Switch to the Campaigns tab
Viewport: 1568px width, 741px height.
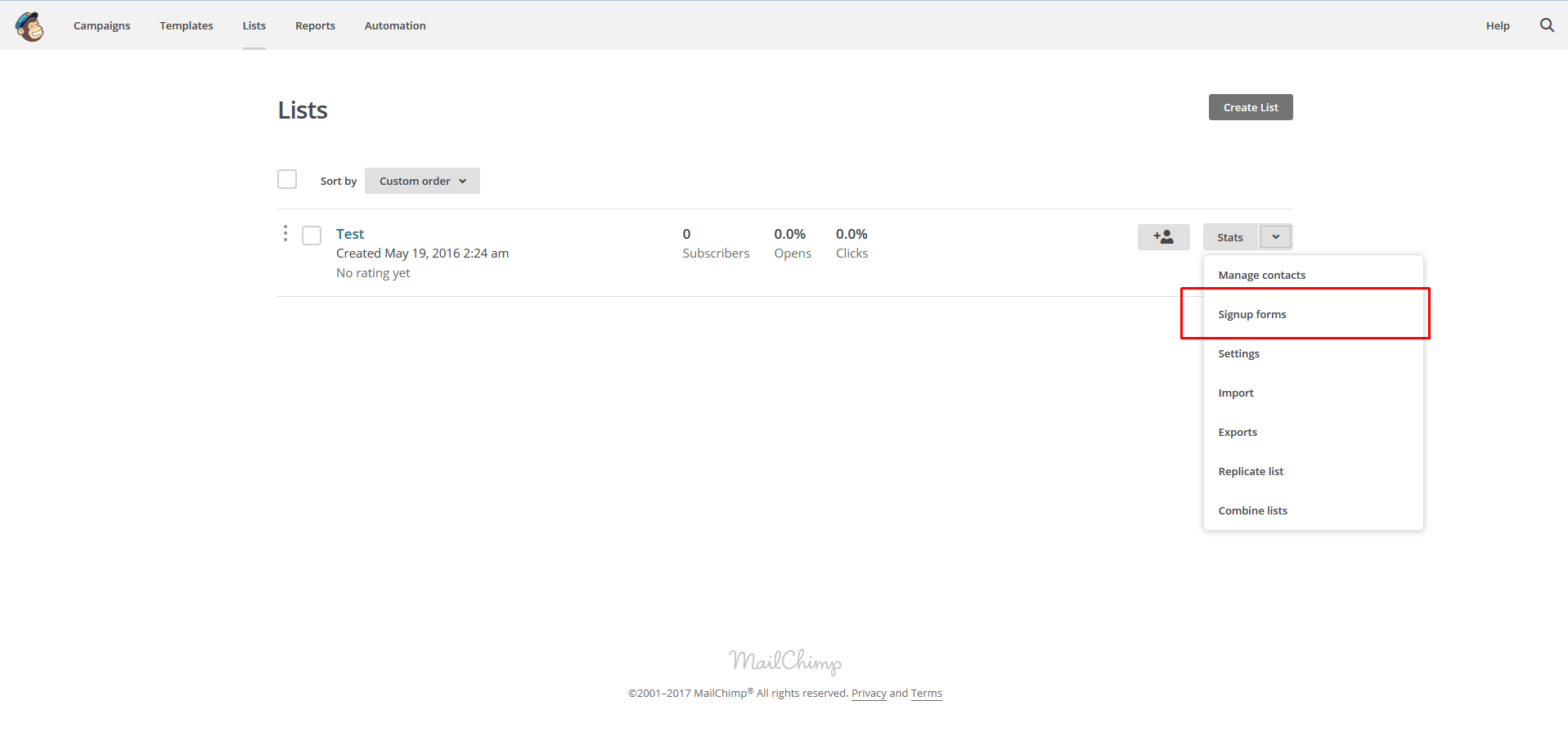click(101, 25)
